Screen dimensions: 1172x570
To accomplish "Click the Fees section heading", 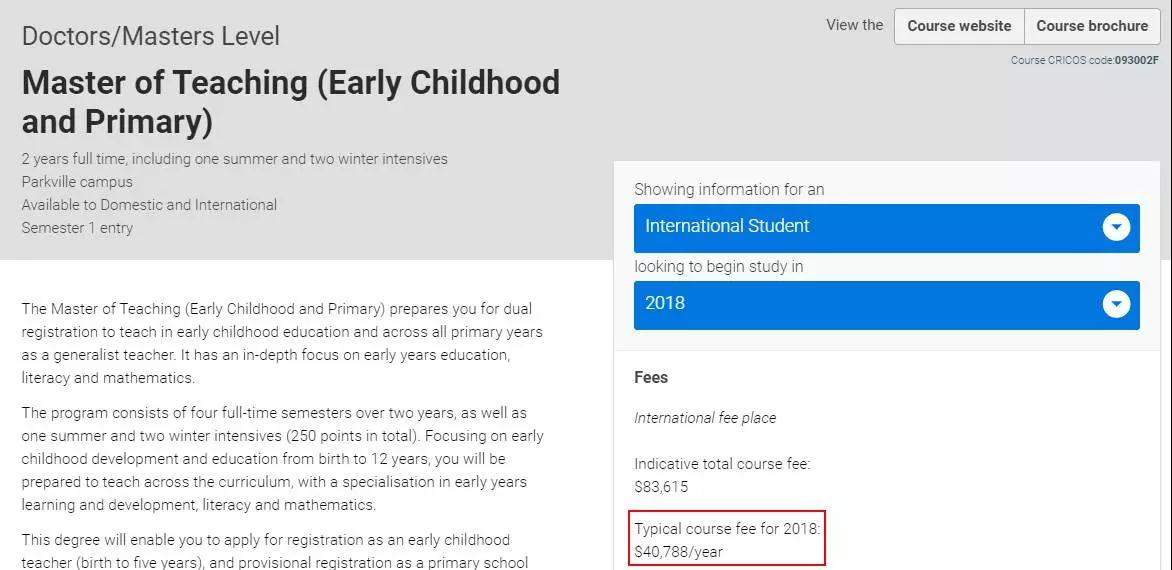I will click(651, 377).
